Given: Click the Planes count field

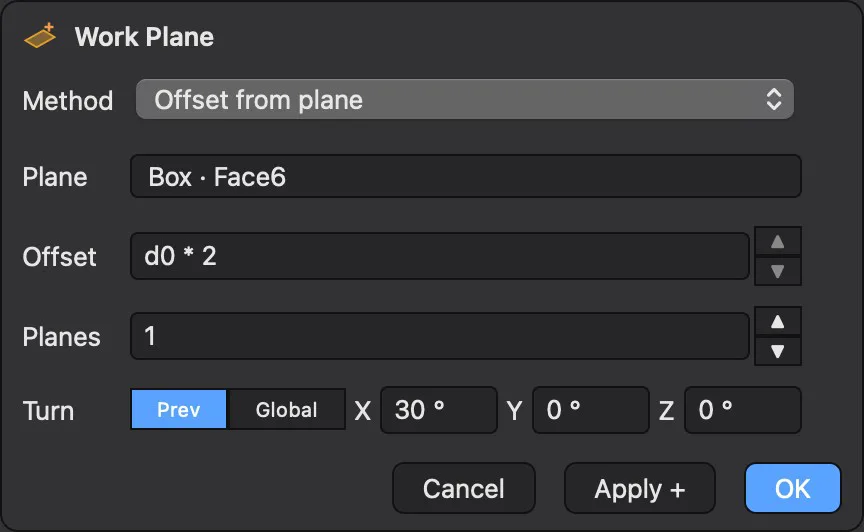Looking at the screenshot, I should [440, 336].
